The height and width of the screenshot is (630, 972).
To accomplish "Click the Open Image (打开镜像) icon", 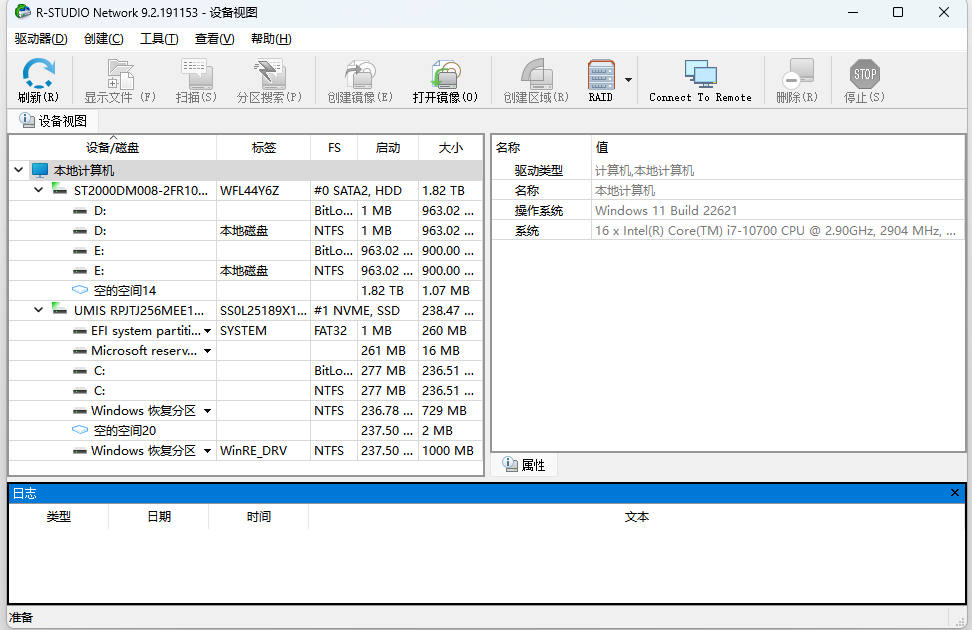I will pos(445,74).
